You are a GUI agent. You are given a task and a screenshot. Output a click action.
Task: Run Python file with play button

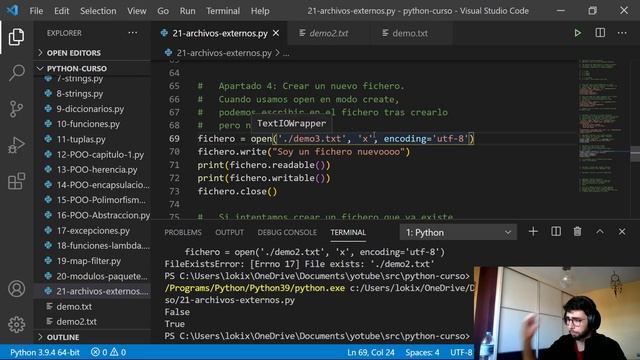click(x=578, y=33)
